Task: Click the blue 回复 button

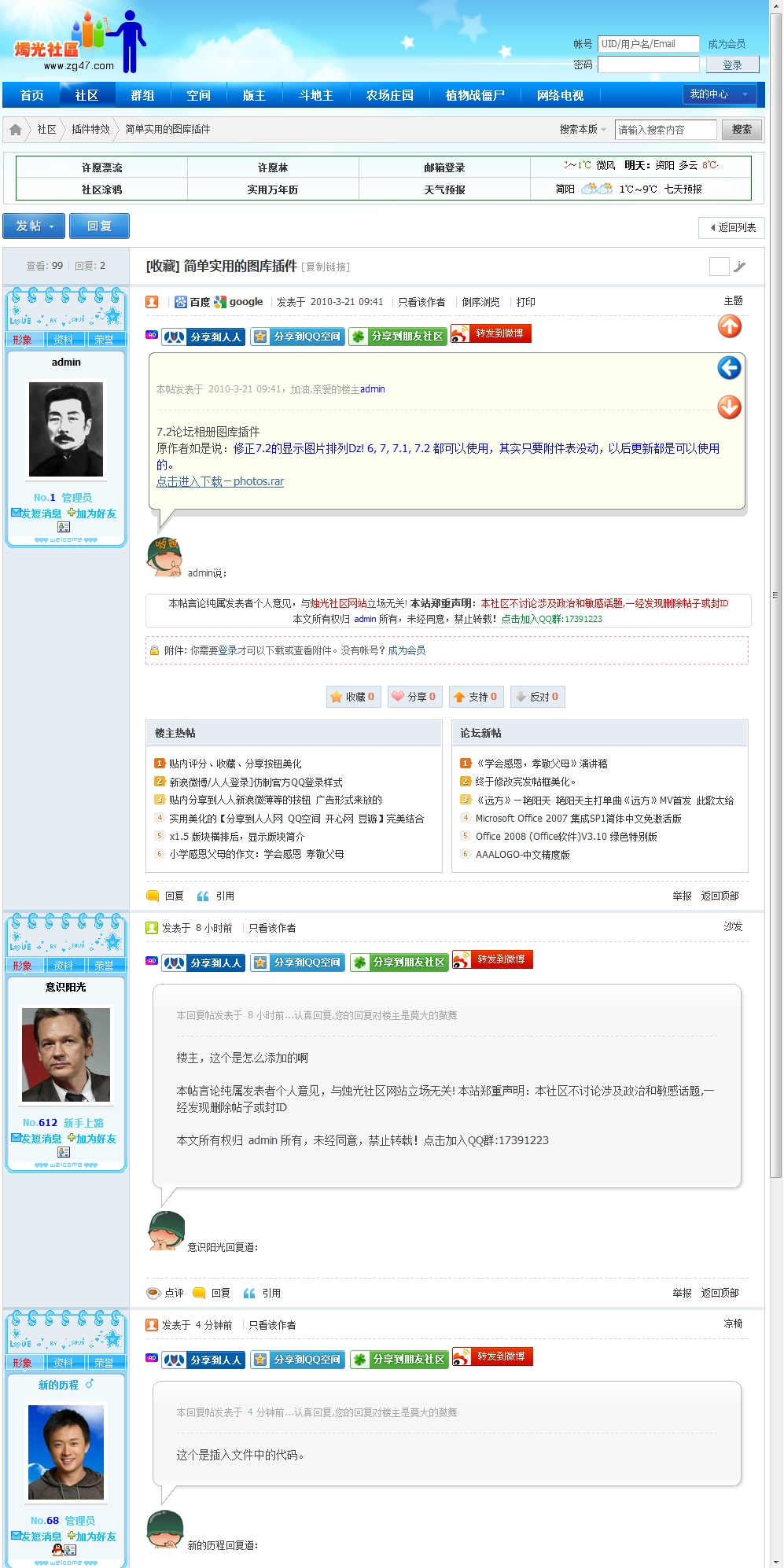Action: click(99, 226)
